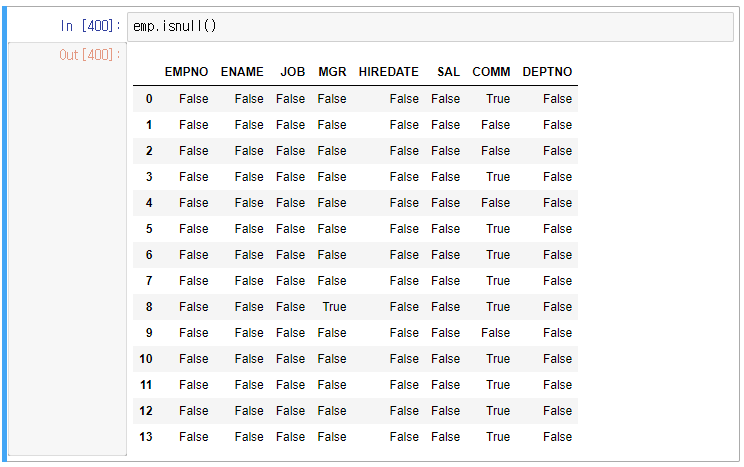The width and height of the screenshot is (744, 467).
Task: Select row index 4 label
Action: point(149,203)
